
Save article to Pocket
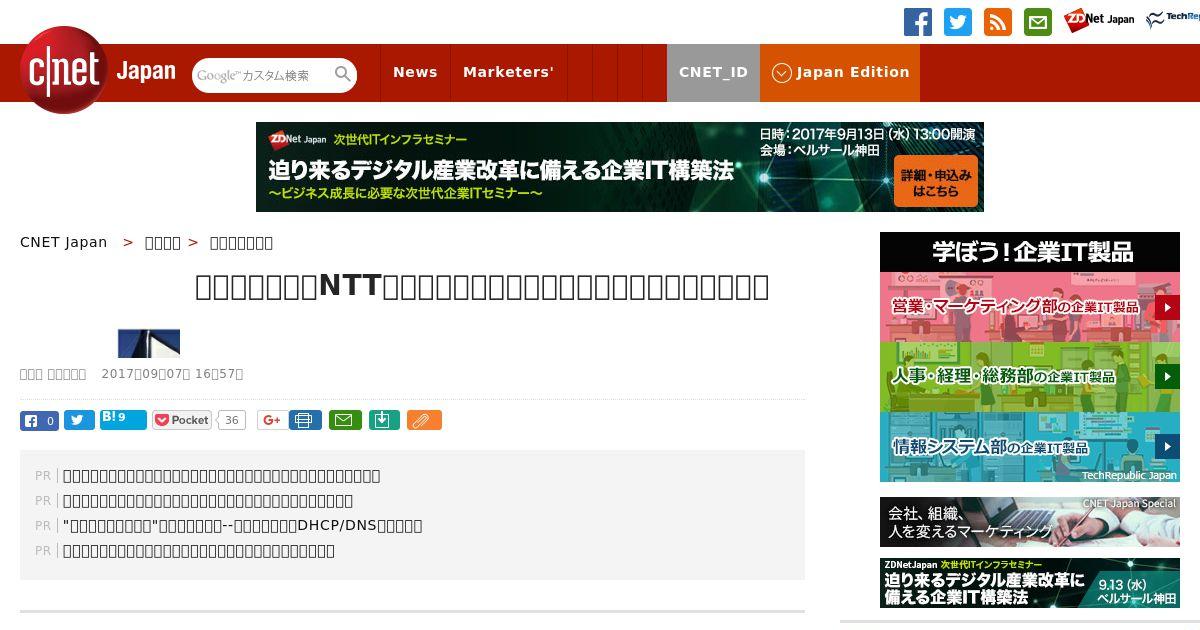pos(182,420)
